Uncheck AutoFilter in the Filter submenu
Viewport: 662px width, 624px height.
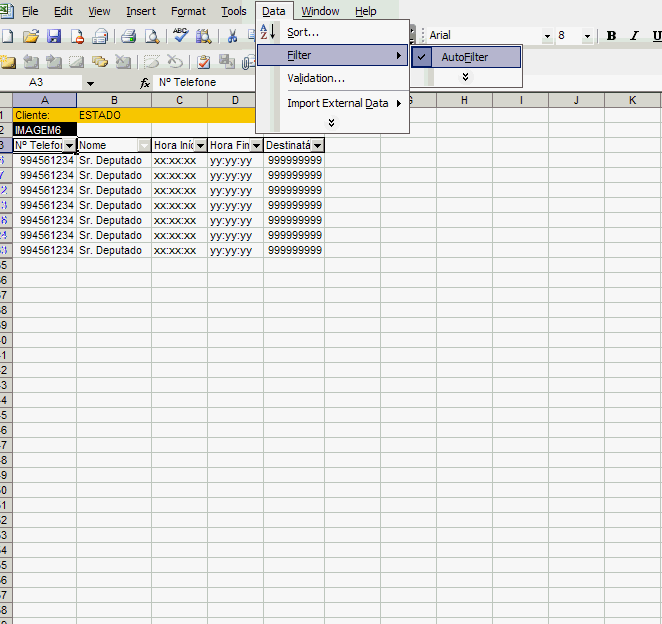(465, 57)
